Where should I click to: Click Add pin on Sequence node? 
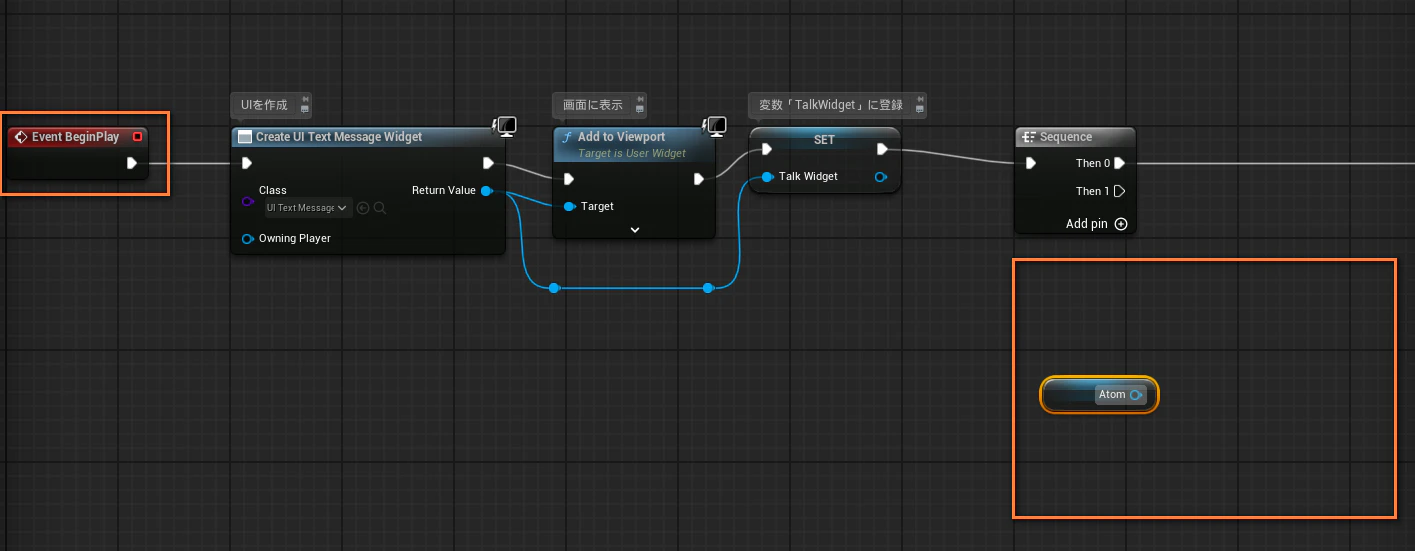pyautogui.click(x=1097, y=224)
